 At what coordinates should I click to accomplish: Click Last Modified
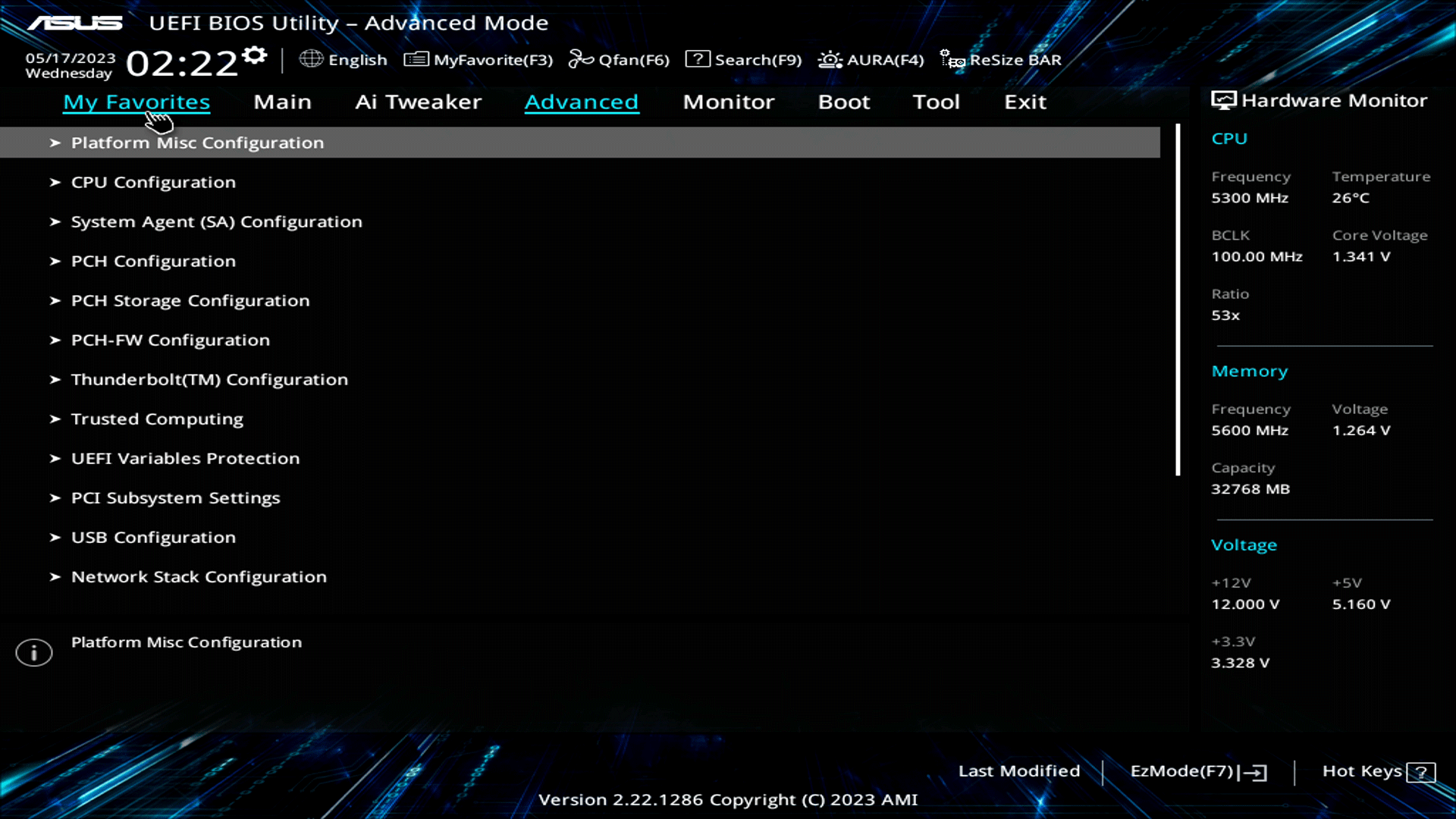pos(1019,770)
